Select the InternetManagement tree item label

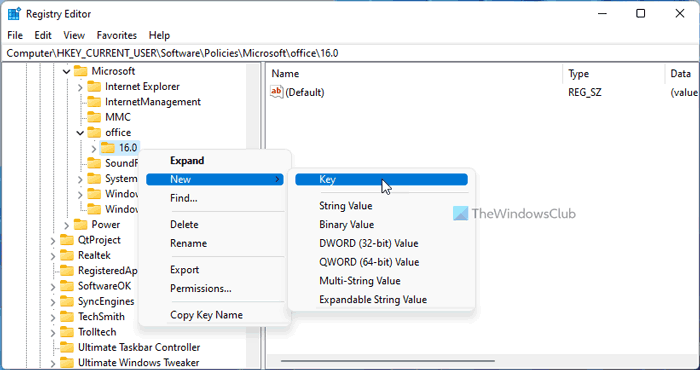click(x=153, y=102)
